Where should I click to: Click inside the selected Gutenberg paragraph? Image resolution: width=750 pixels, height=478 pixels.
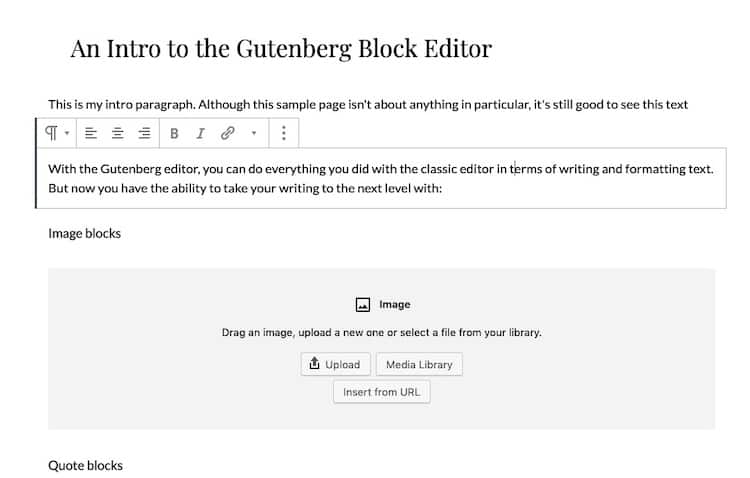pyautogui.click(x=381, y=178)
